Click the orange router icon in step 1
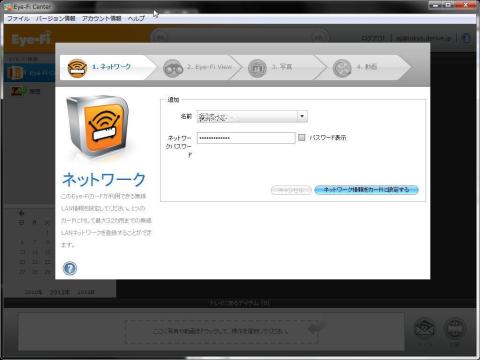Image resolution: width=480 pixels, height=360 pixels. tap(77, 68)
